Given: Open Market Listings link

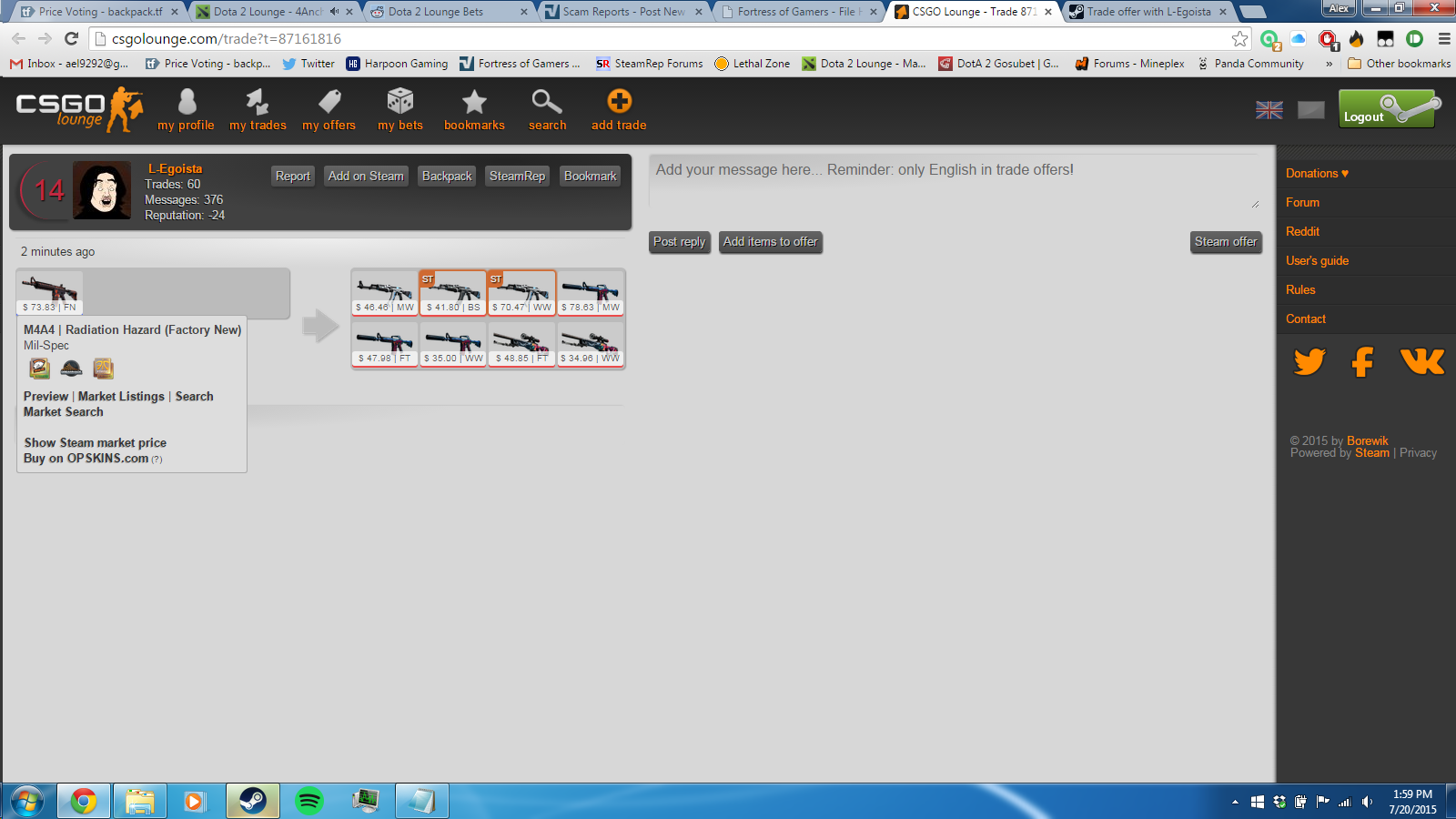Looking at the screenshot, I should [121, 397].
